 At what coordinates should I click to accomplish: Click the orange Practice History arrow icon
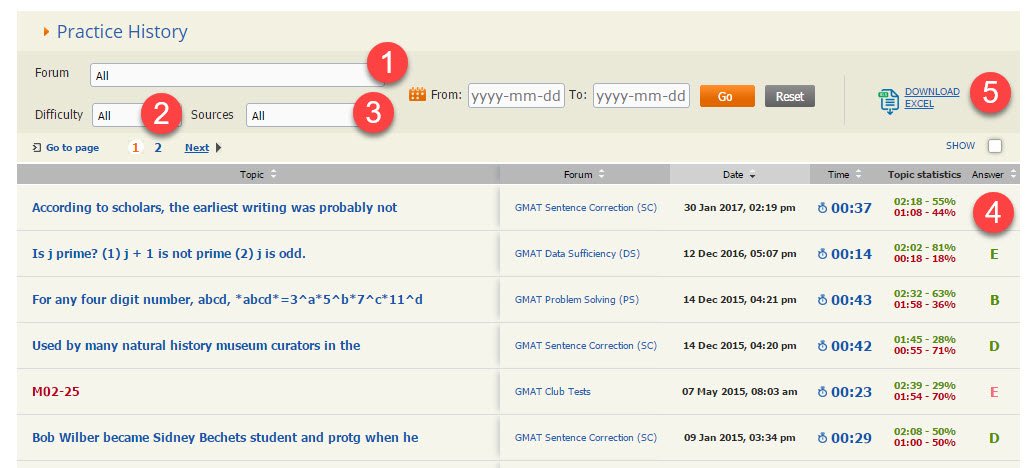click(46, 32)
